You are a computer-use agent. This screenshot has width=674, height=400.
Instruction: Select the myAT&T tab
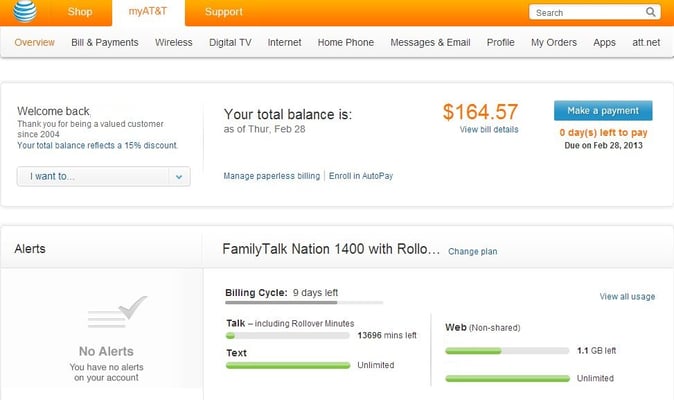[x=148, y=12]
